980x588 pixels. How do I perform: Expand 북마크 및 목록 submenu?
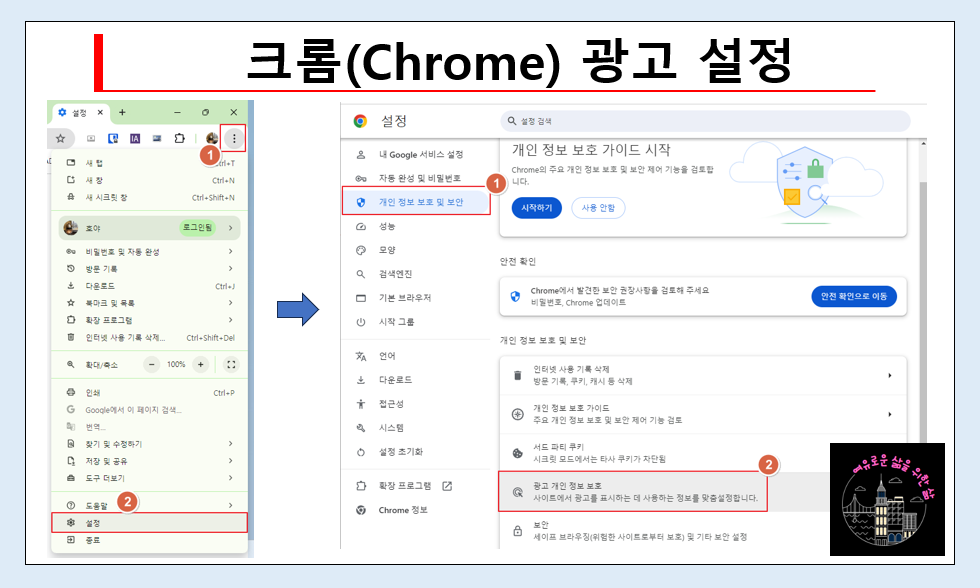(149, 302)
